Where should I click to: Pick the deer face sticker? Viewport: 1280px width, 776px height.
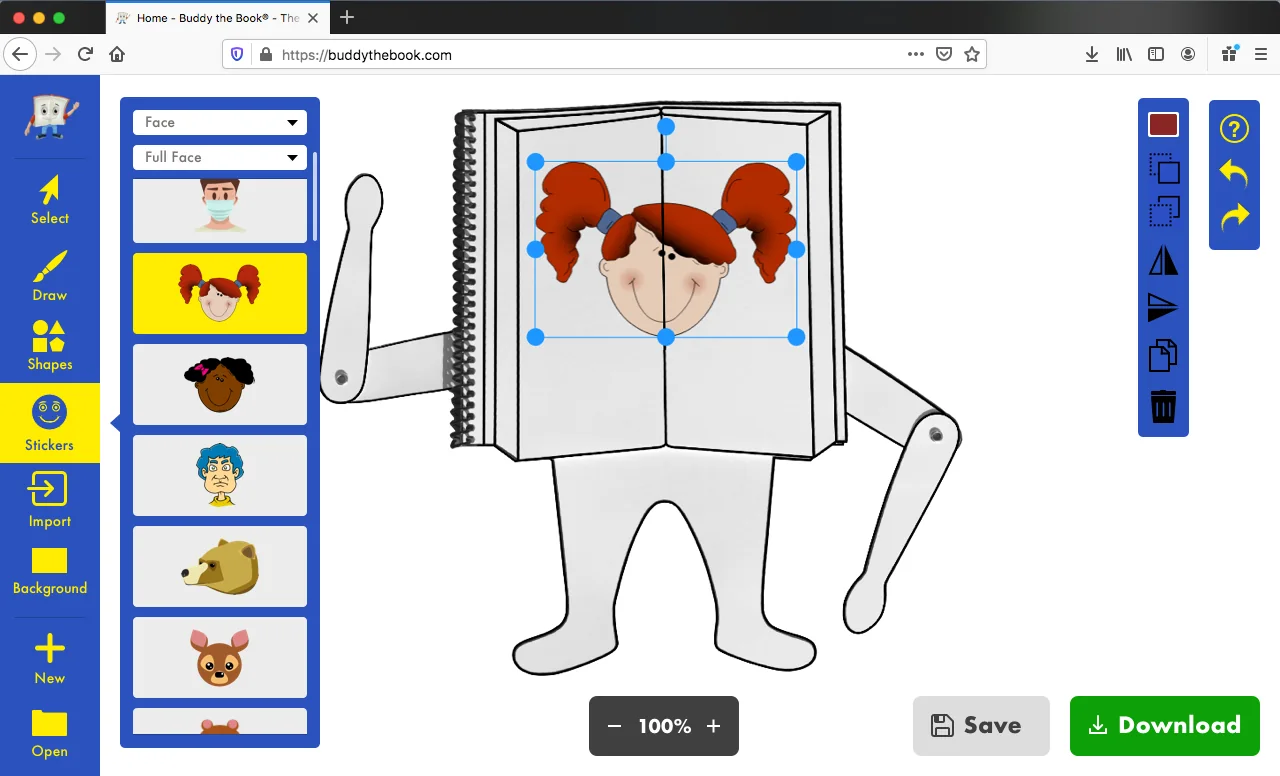(220, 657)
